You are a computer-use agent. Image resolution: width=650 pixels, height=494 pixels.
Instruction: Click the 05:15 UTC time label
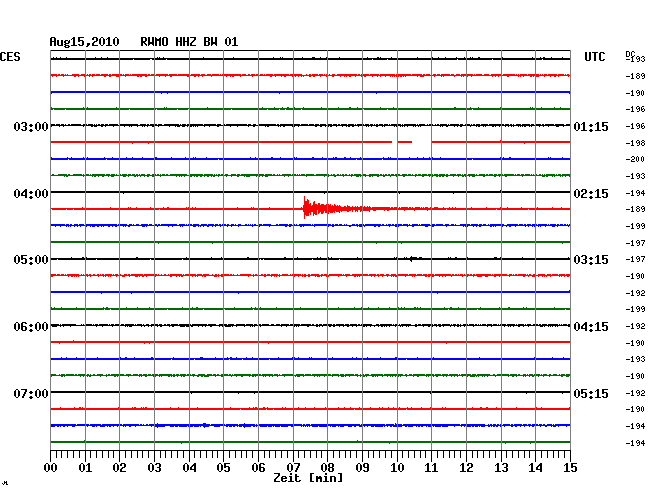click(591, 393)
